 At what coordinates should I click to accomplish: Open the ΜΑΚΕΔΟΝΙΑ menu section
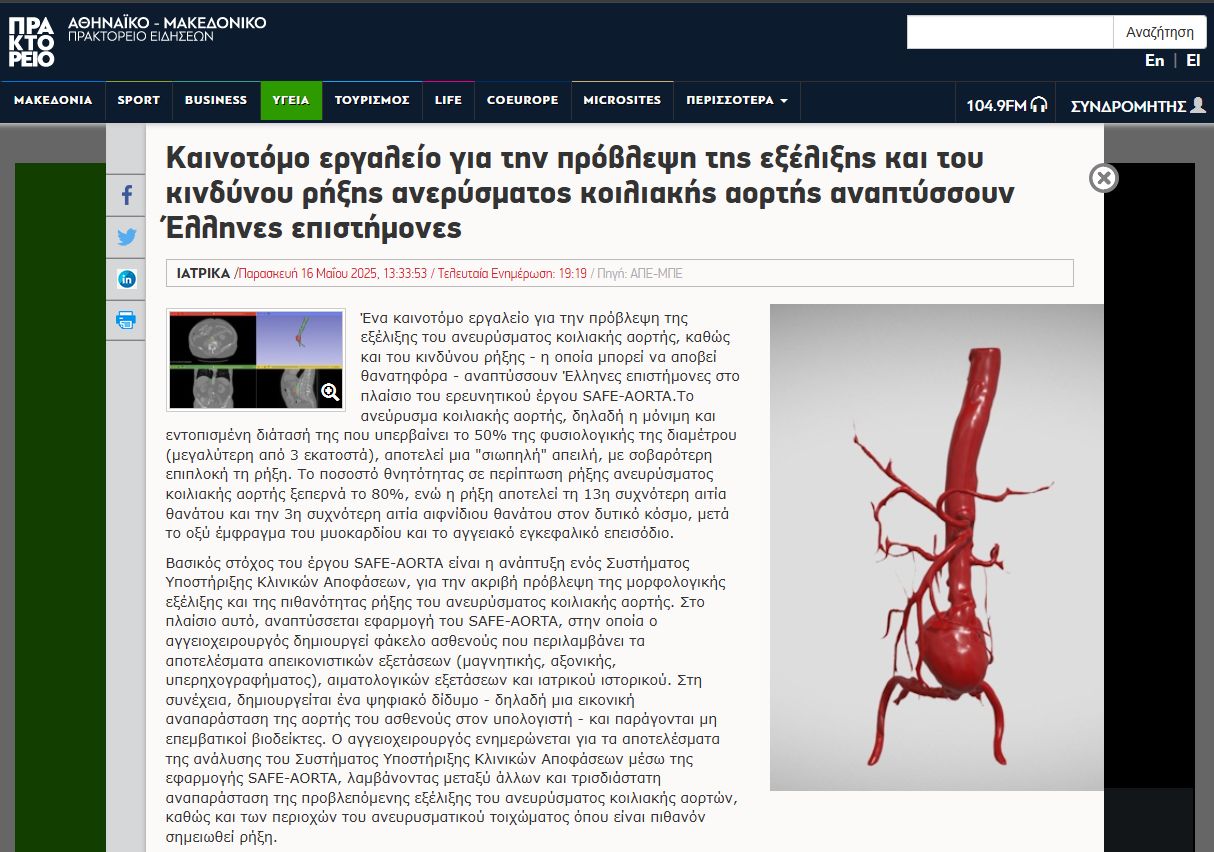[53, 100]
